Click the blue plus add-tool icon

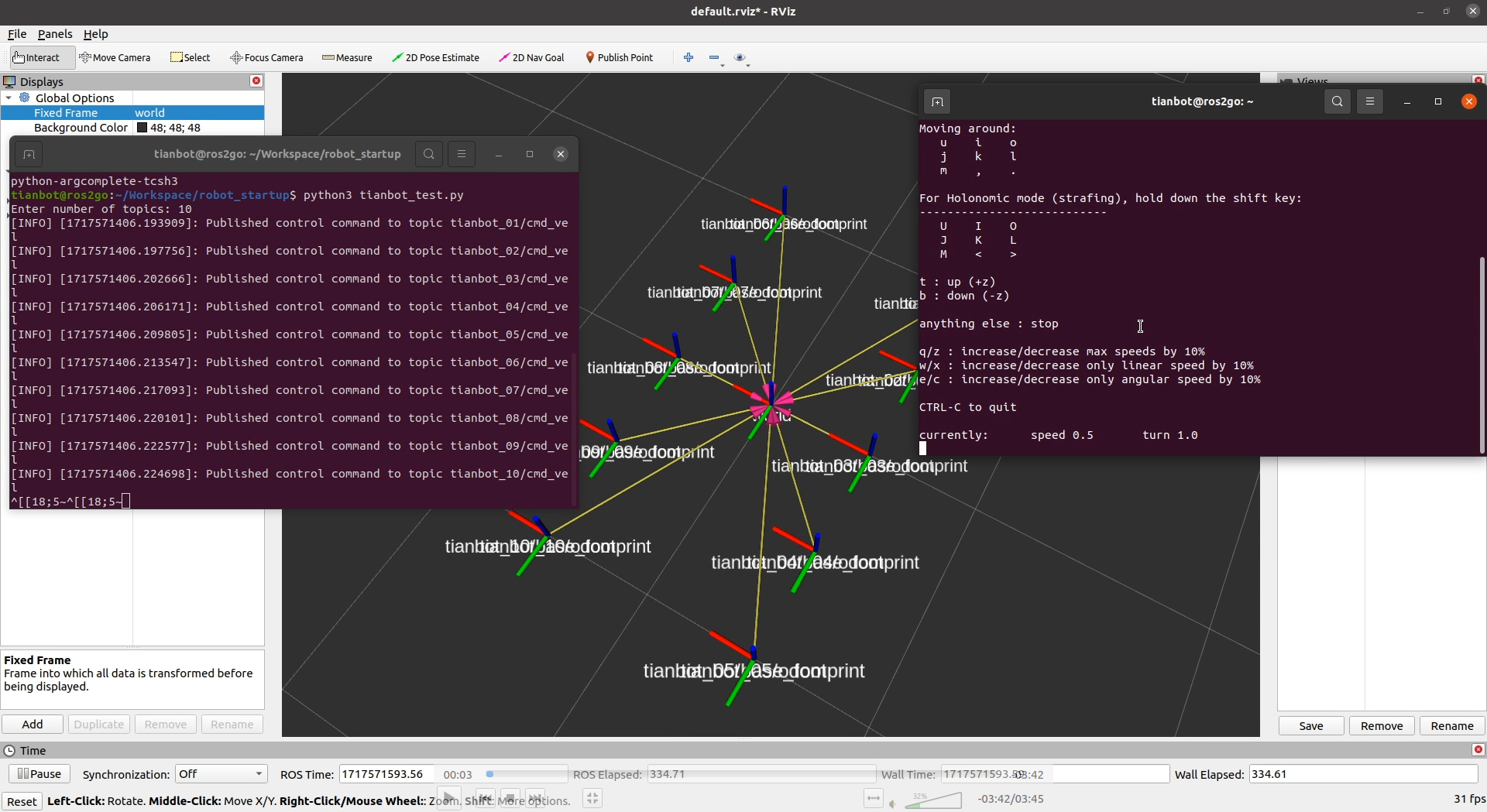[689, 57]
